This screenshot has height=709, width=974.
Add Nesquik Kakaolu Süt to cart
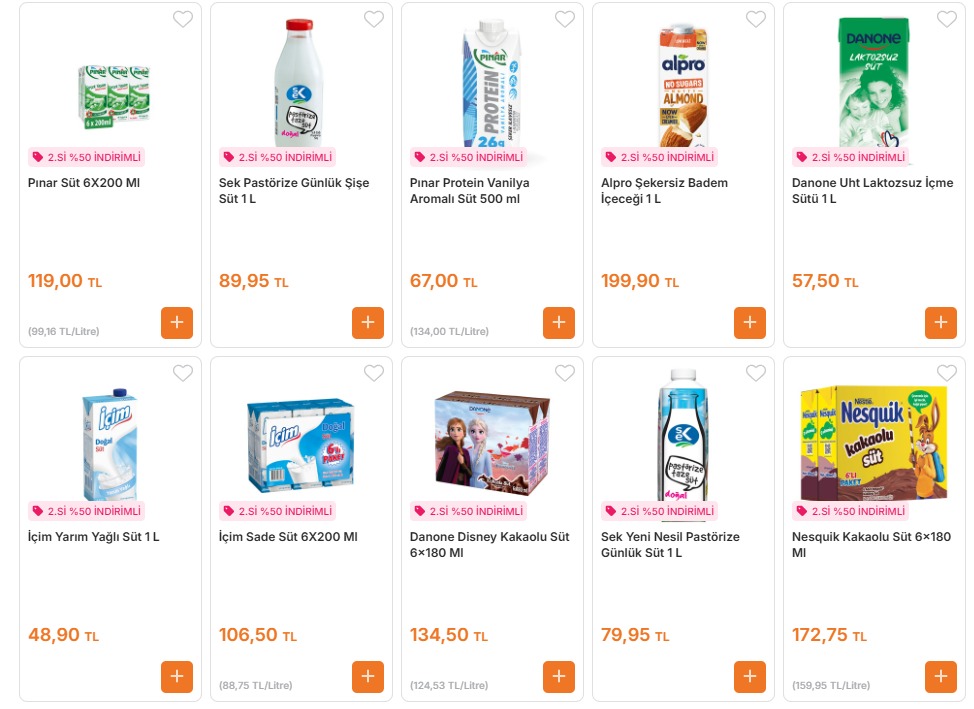[941, 677]
